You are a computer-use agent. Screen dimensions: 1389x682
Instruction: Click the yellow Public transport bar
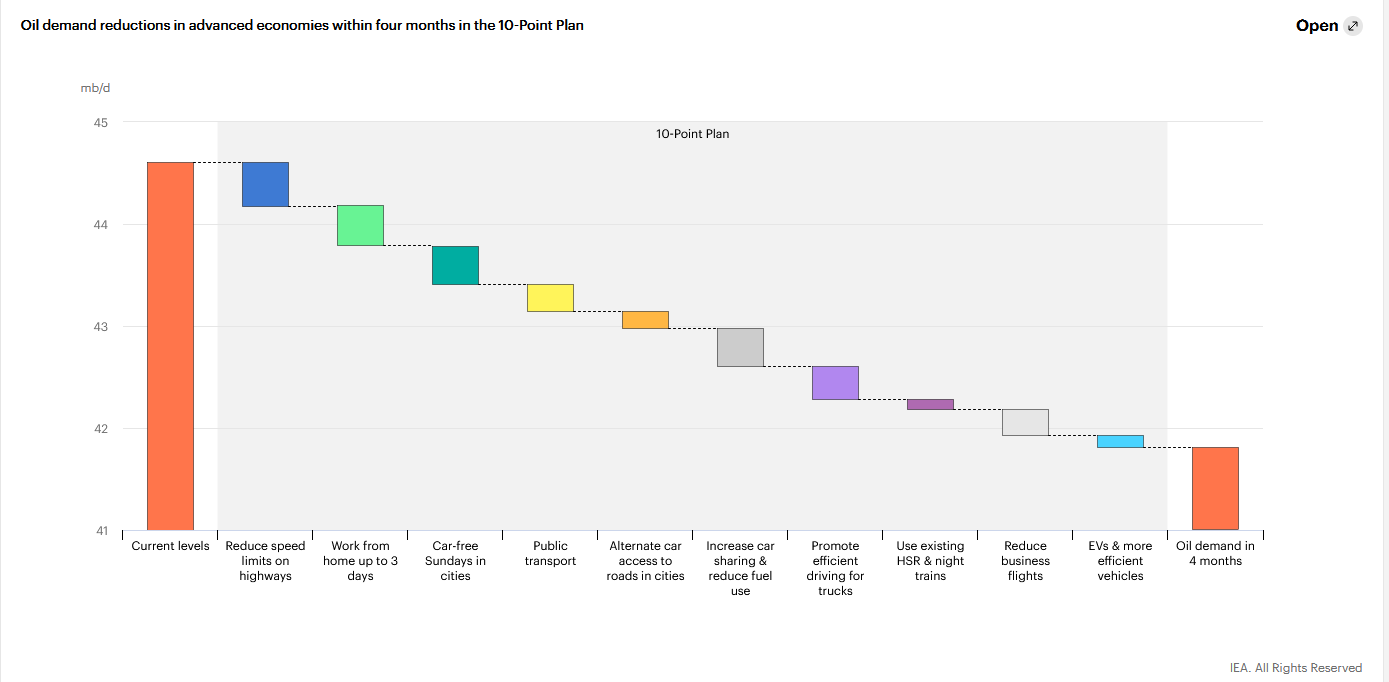(x=550, y=298)
